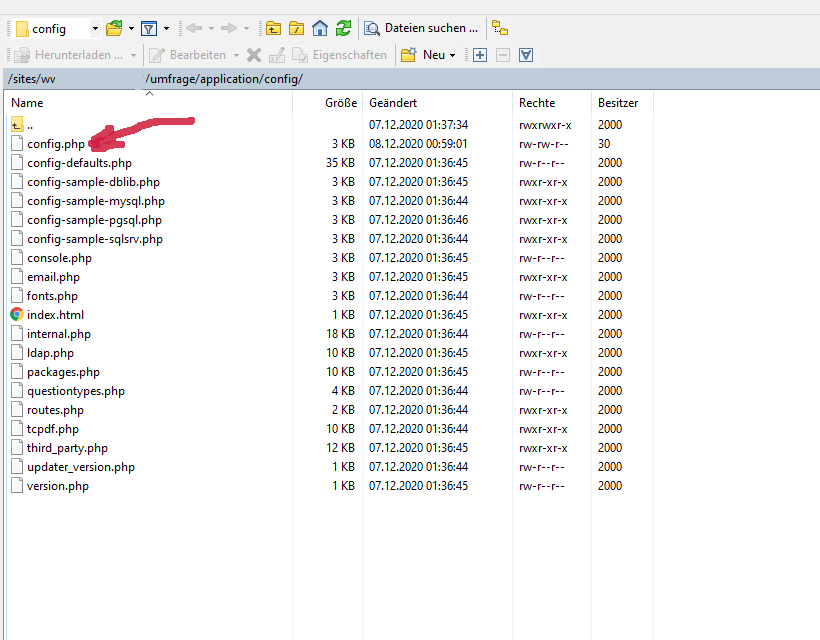The width and height of the screenshot is (820, 640).
Task: Expand the back history dropdown
Action: click(x=211, y=28)
